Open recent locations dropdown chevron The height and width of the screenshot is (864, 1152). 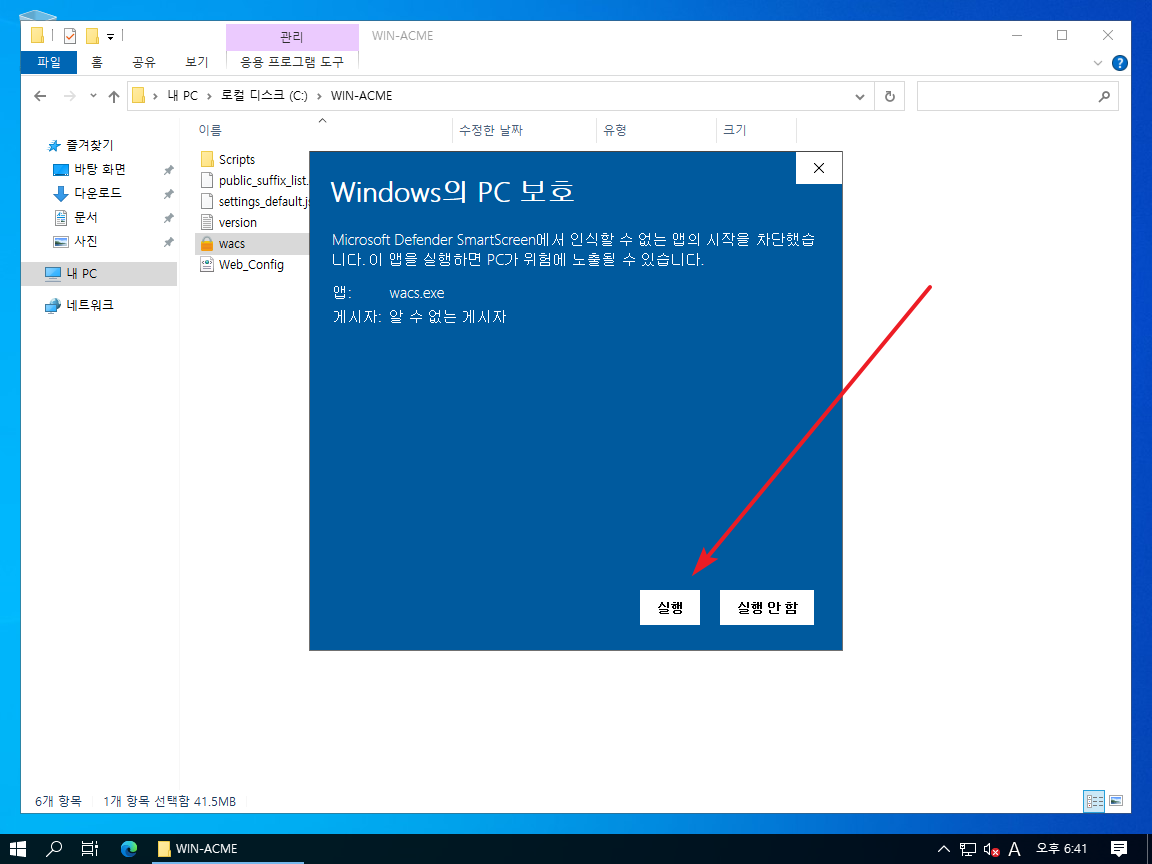click(x=93, y=96)
